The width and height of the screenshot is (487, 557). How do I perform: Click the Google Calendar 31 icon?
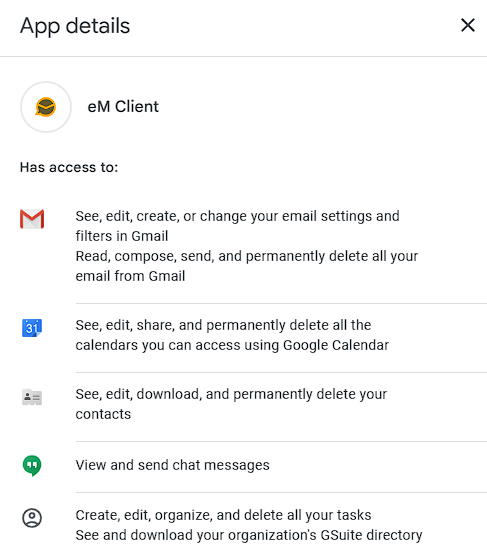(x=32, y=328)
